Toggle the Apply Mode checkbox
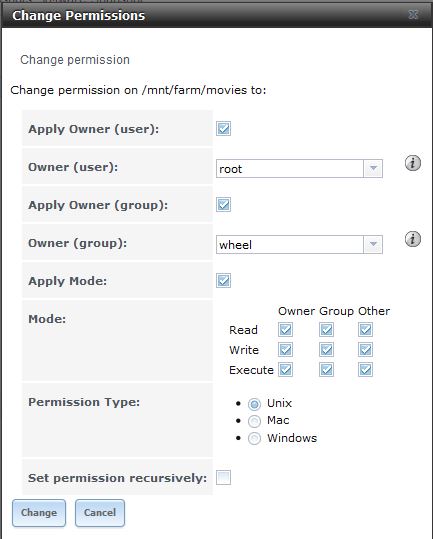433x539 pixels. pos(223,281)
